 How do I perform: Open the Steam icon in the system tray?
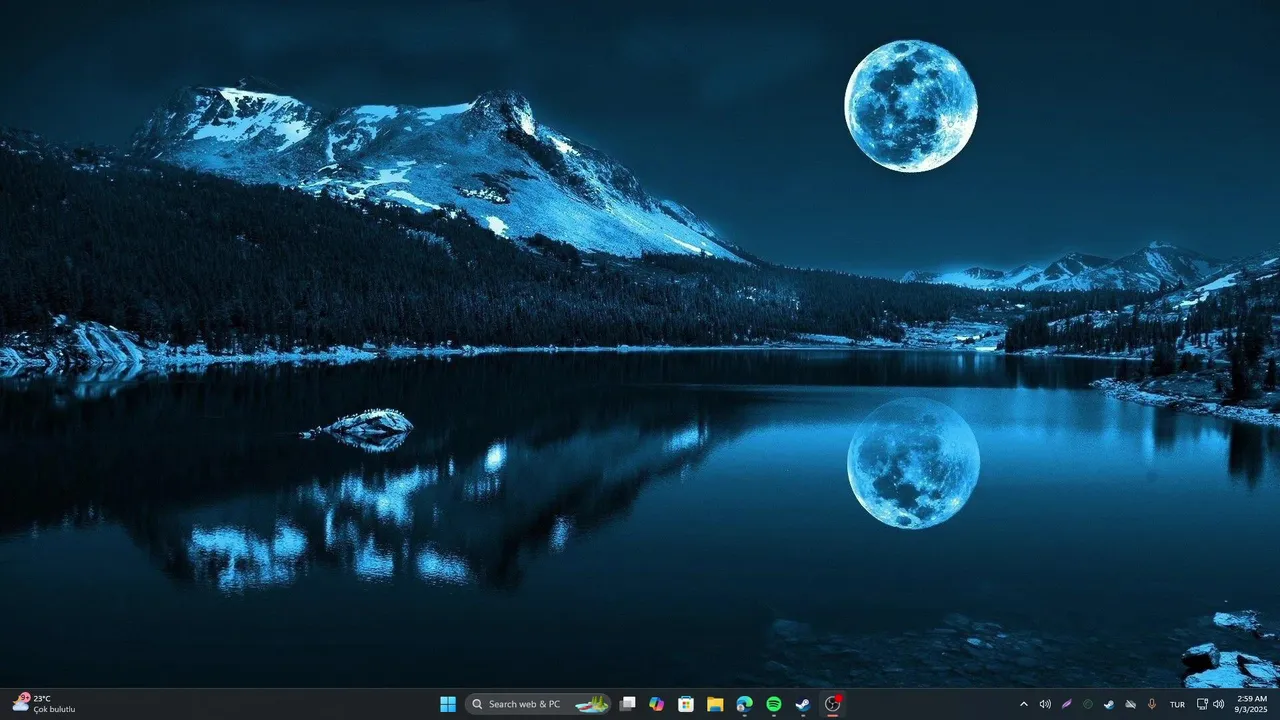pos(1109,704)
